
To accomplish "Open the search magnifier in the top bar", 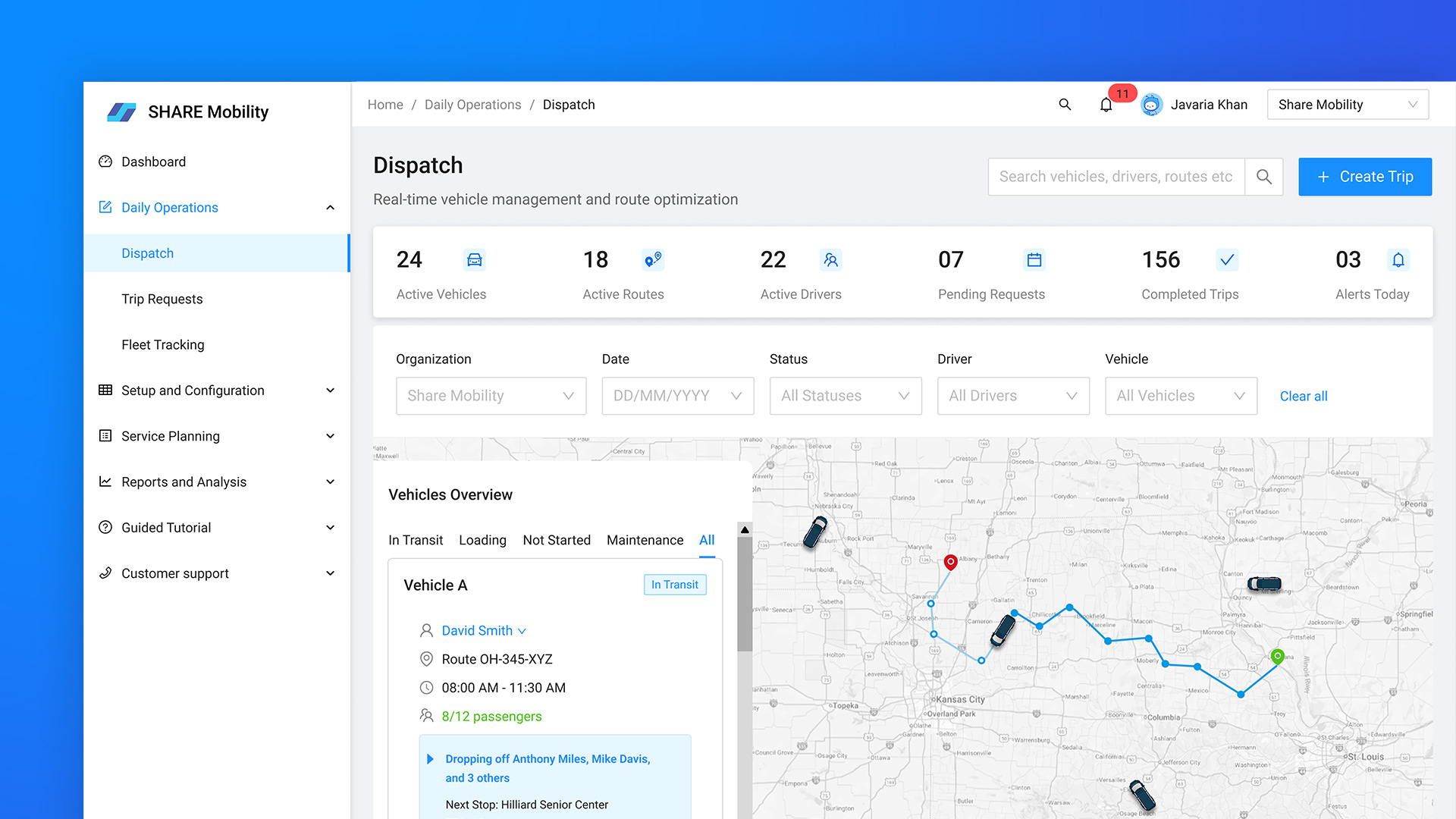I will tap(1065, 105).
